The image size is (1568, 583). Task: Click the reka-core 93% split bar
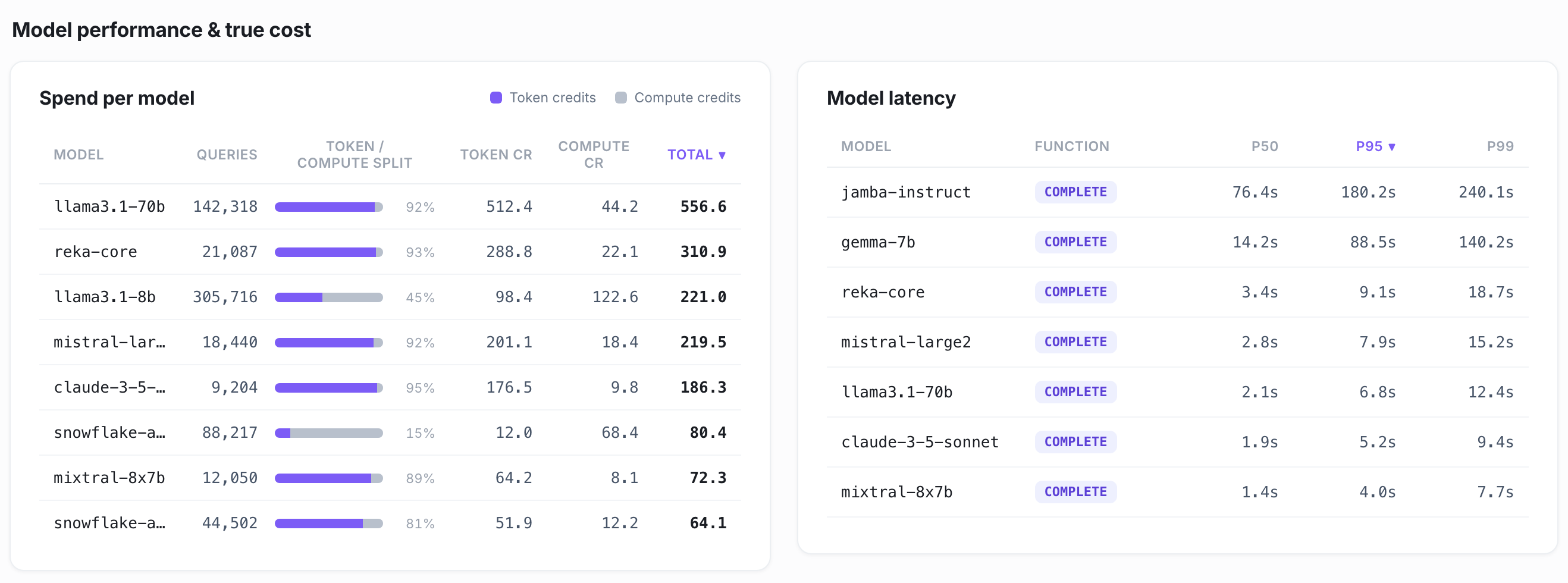click(x=329, y=252)
